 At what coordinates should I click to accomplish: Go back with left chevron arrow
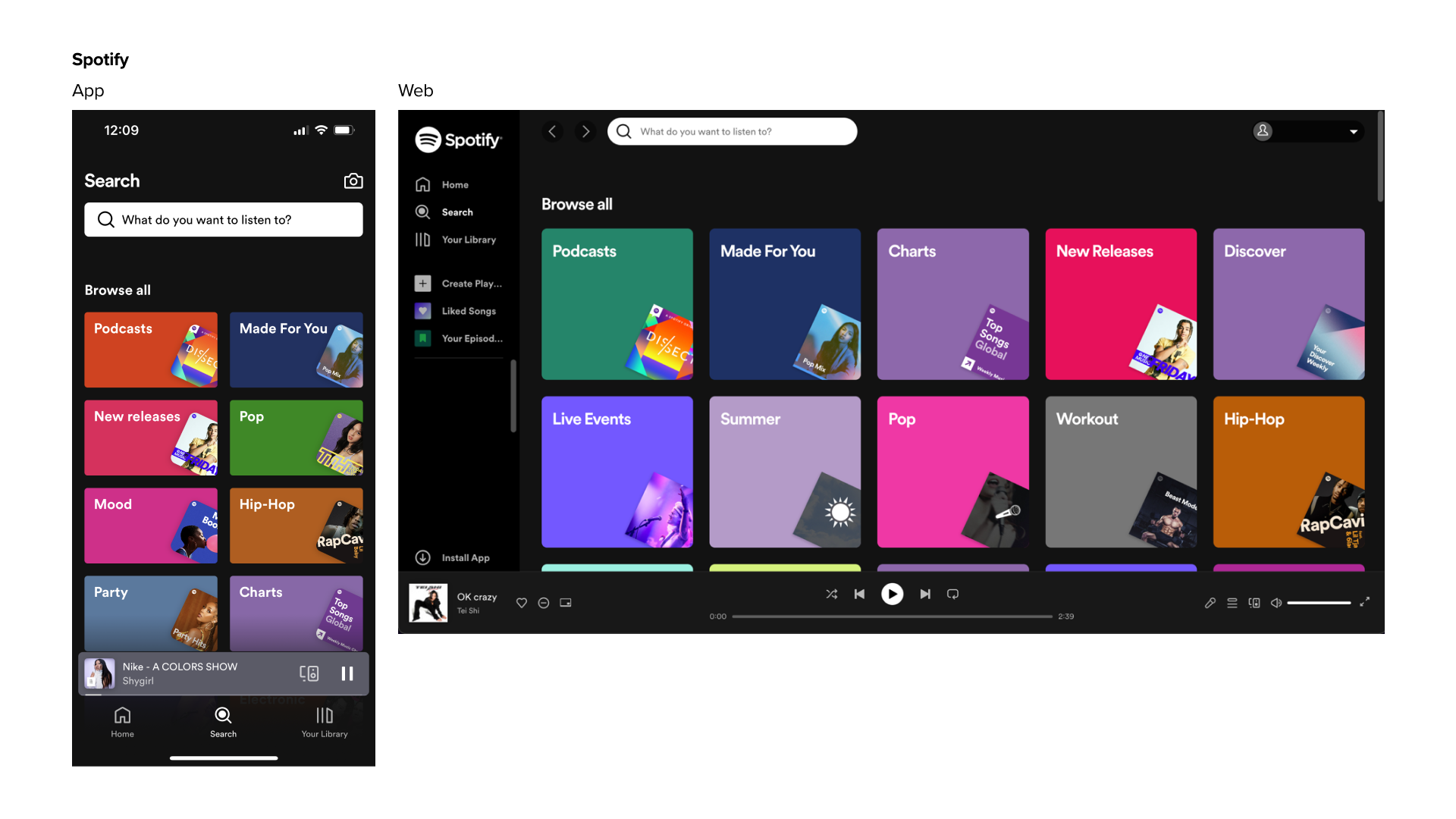552,131
